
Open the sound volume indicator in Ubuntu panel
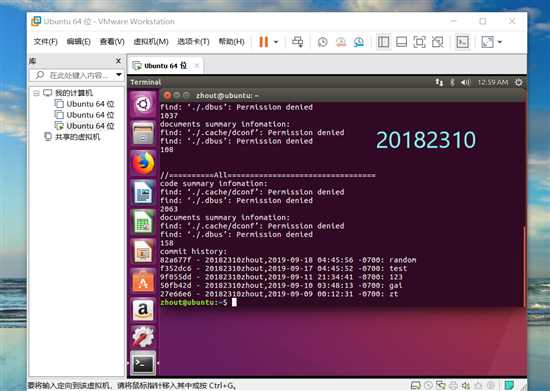coord(465,82)
